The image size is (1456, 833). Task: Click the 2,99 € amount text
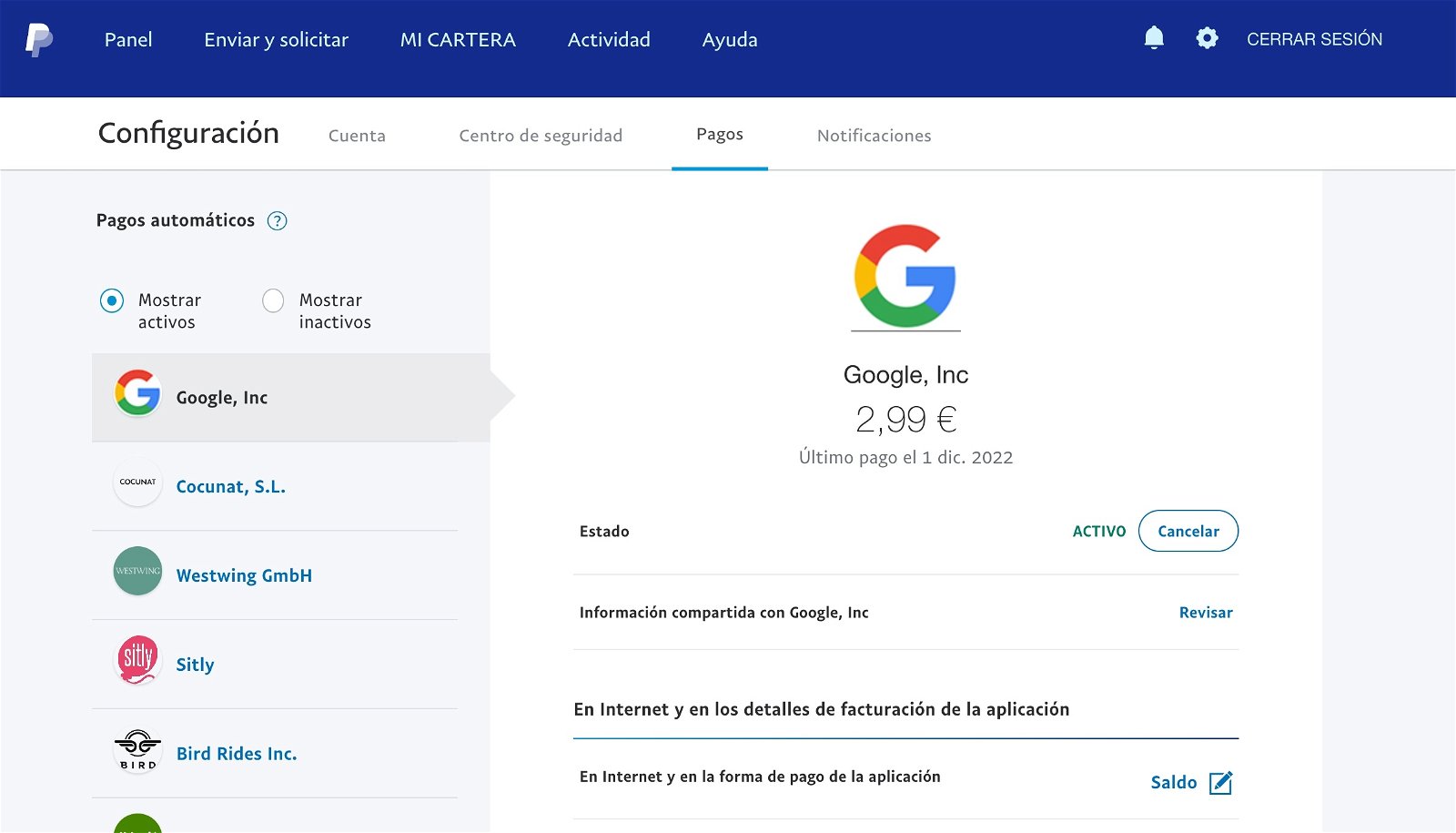coord(906,420)
